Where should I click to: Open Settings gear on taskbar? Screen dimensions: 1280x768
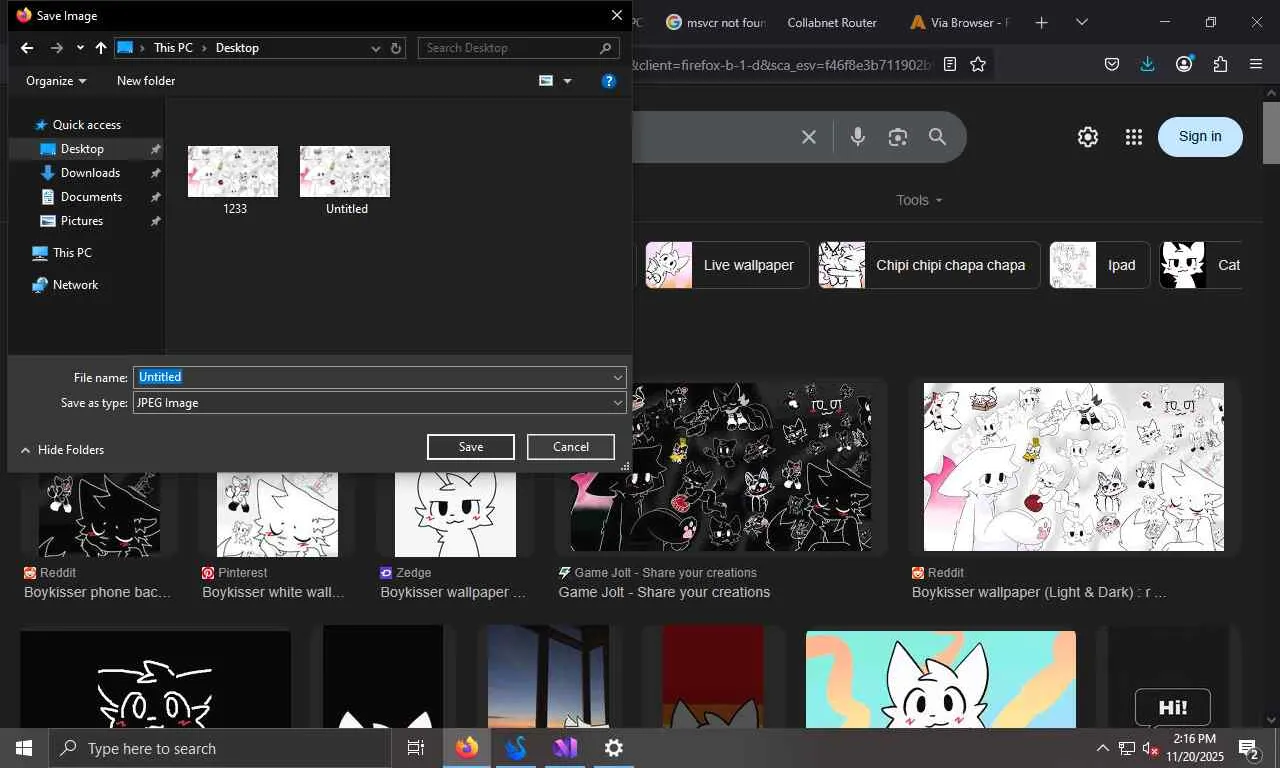pos(614,748)
